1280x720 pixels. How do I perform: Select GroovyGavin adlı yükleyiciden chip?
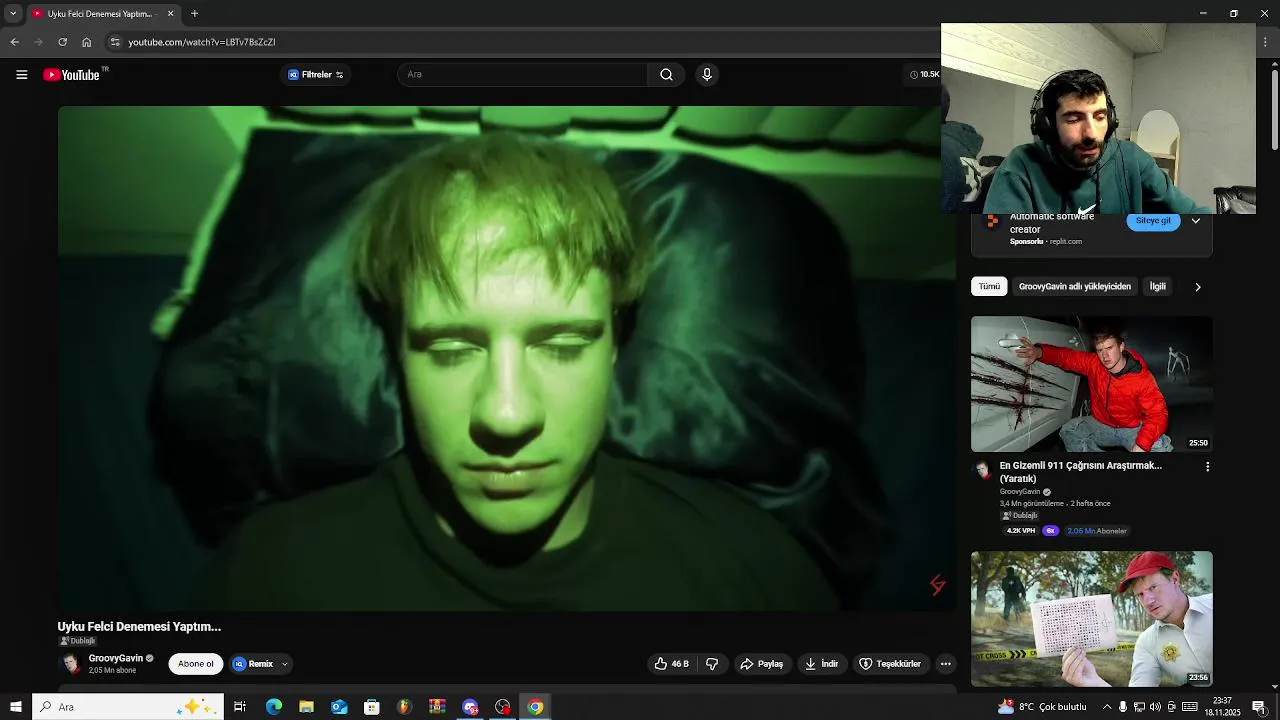(1074, 287)
